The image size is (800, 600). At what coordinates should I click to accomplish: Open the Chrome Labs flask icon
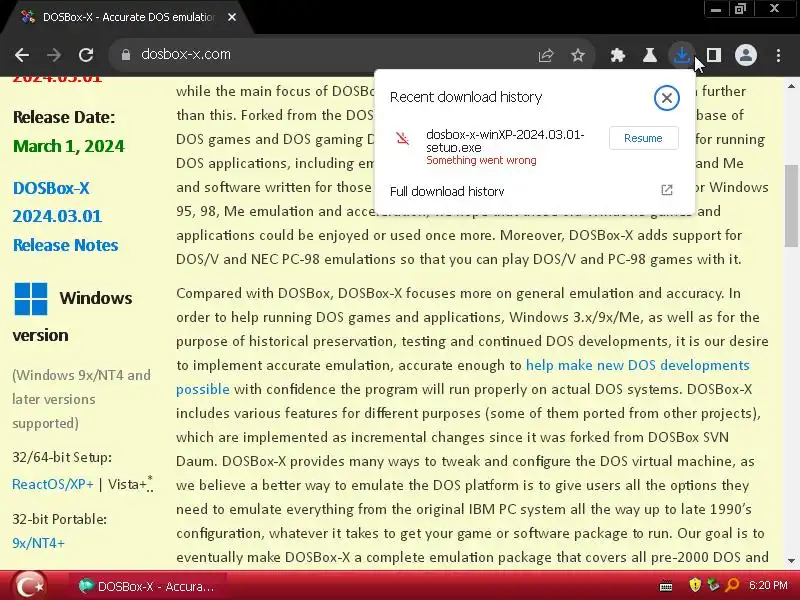tap(649, 55)
